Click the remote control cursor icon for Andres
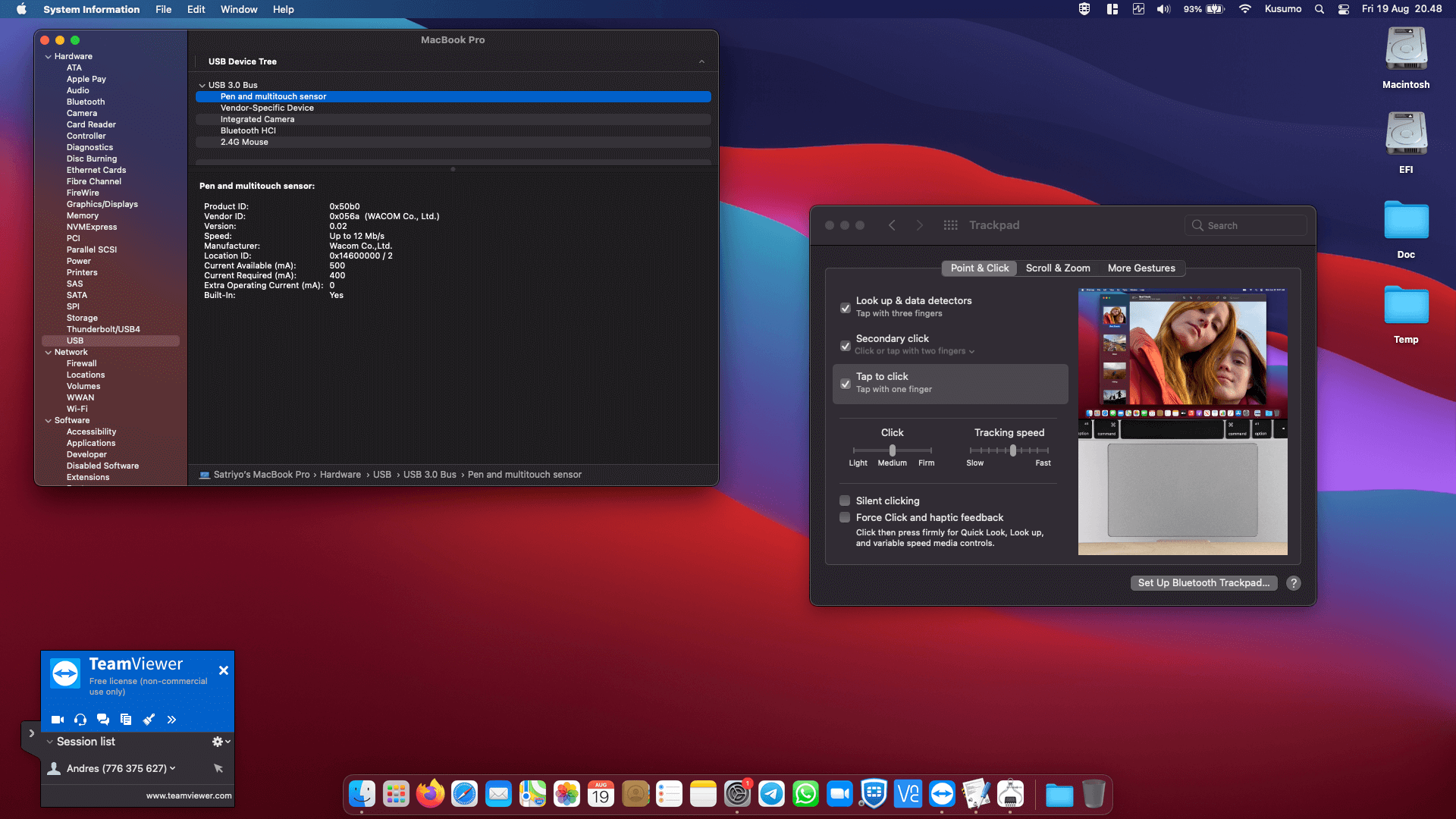Viewport: 1456px width, 819px height. (218, 768)
